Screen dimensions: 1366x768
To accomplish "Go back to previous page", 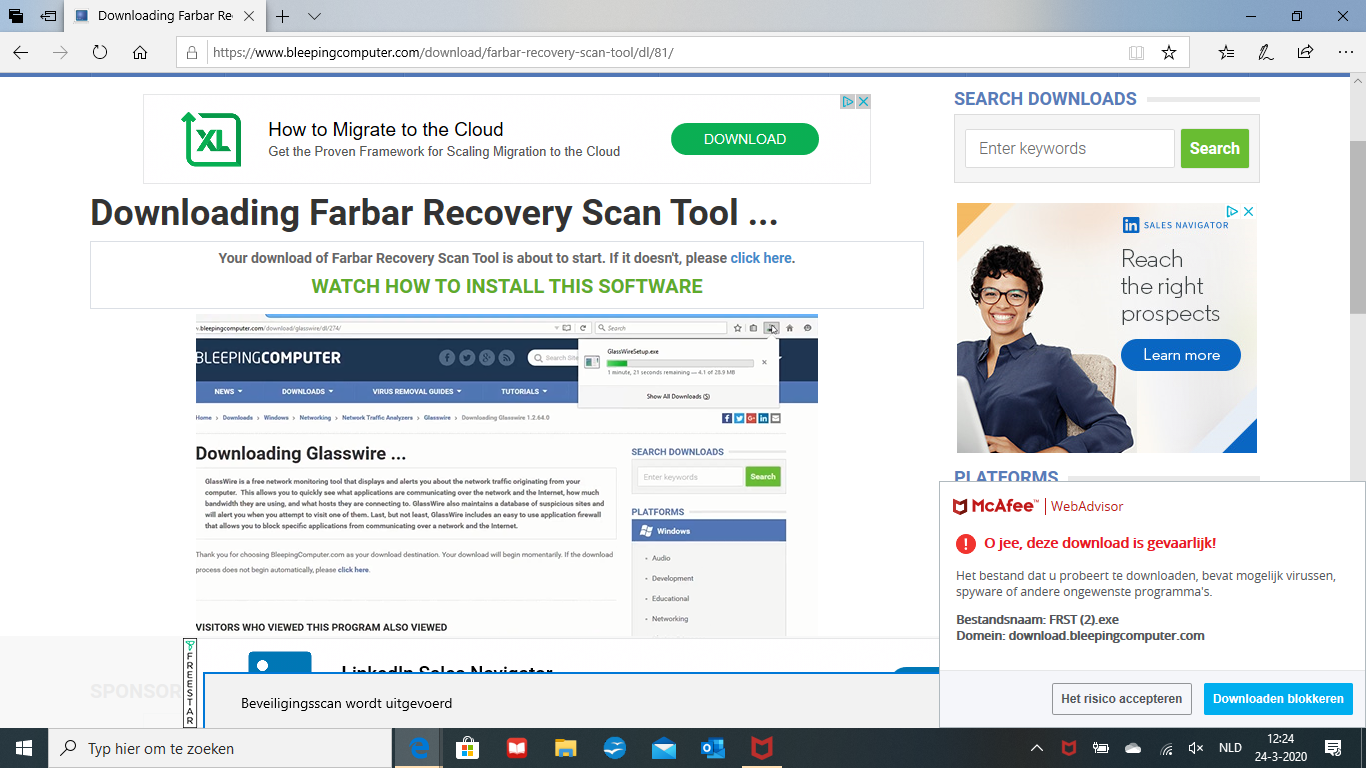I will (21, 52).
